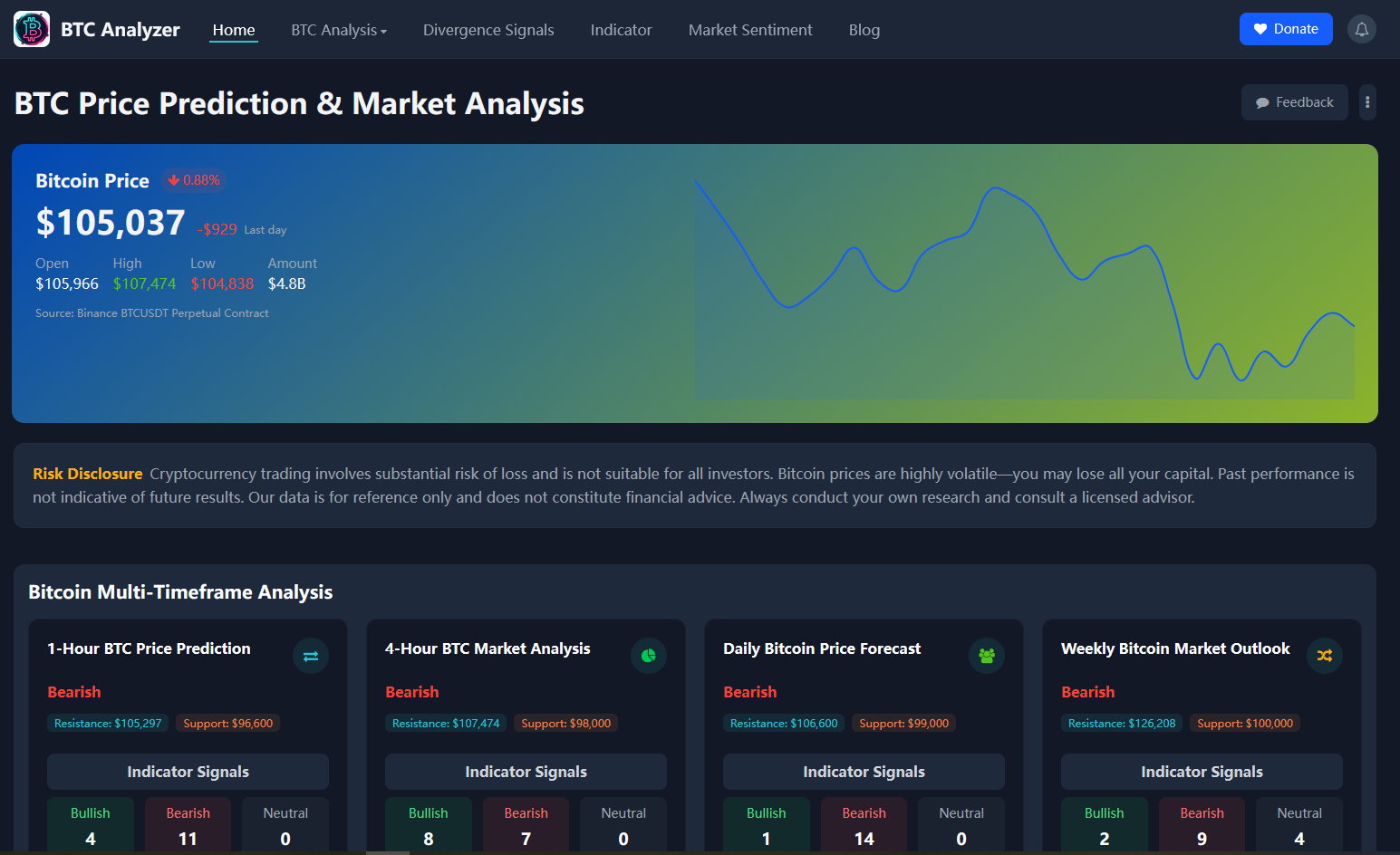Click the speech bubble icon in Feedback button
Screen dimensions: 1400x855
[1263, 101]
